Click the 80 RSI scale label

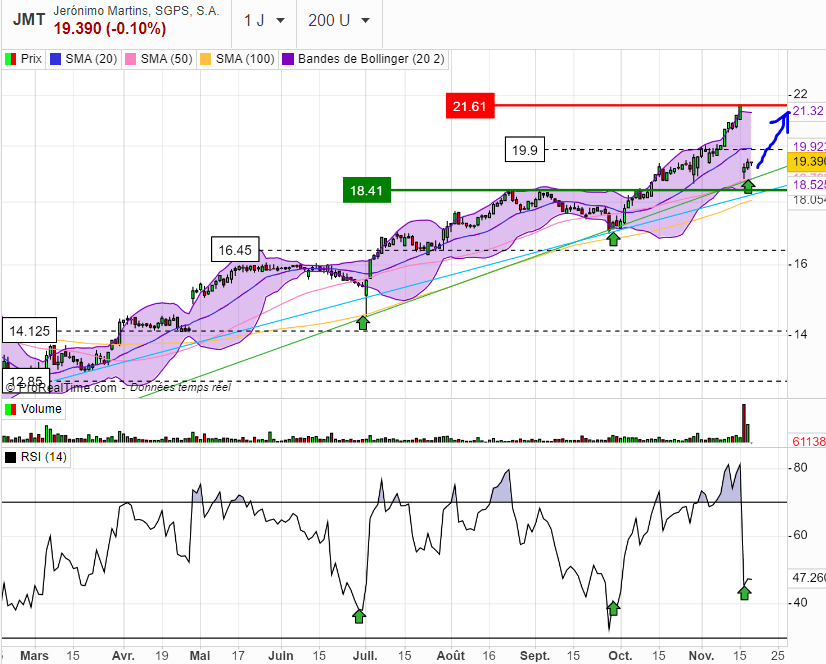tap(800, 467)
